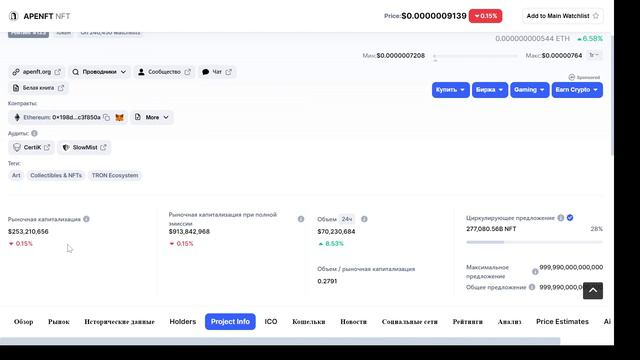
Task: Click the 277,080.56B NFT supply value
Action: 491,229
